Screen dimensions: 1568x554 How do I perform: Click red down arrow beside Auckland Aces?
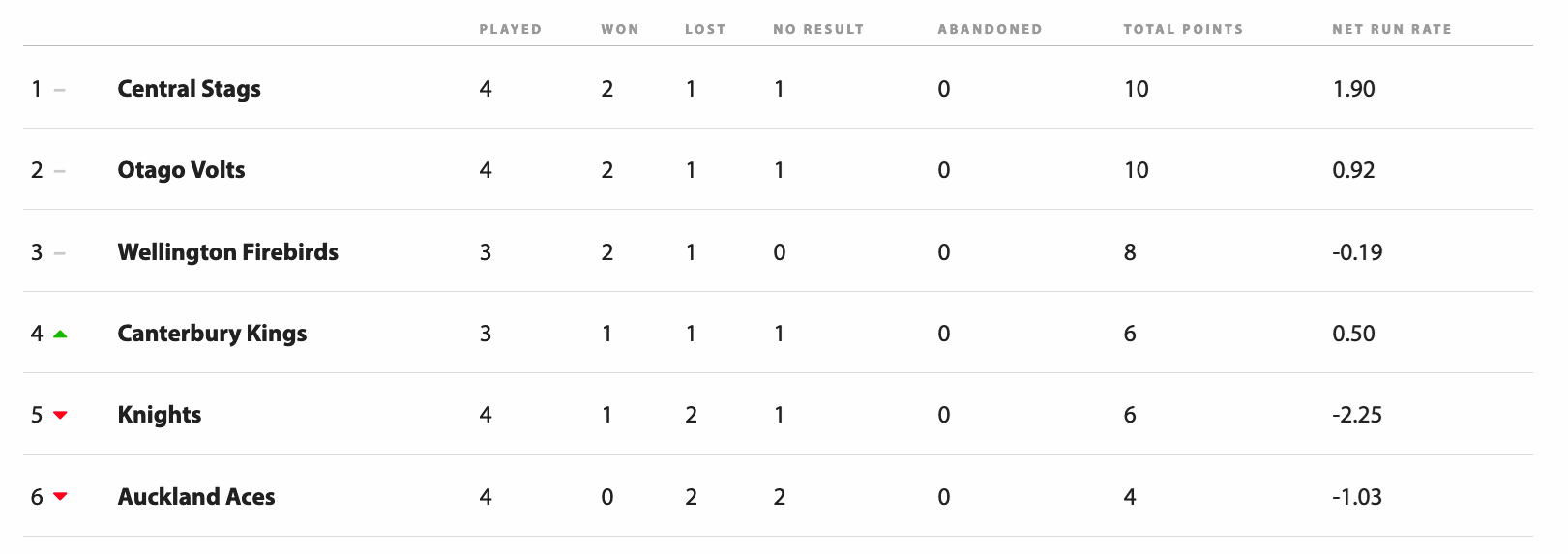click(x=60, y=496)
